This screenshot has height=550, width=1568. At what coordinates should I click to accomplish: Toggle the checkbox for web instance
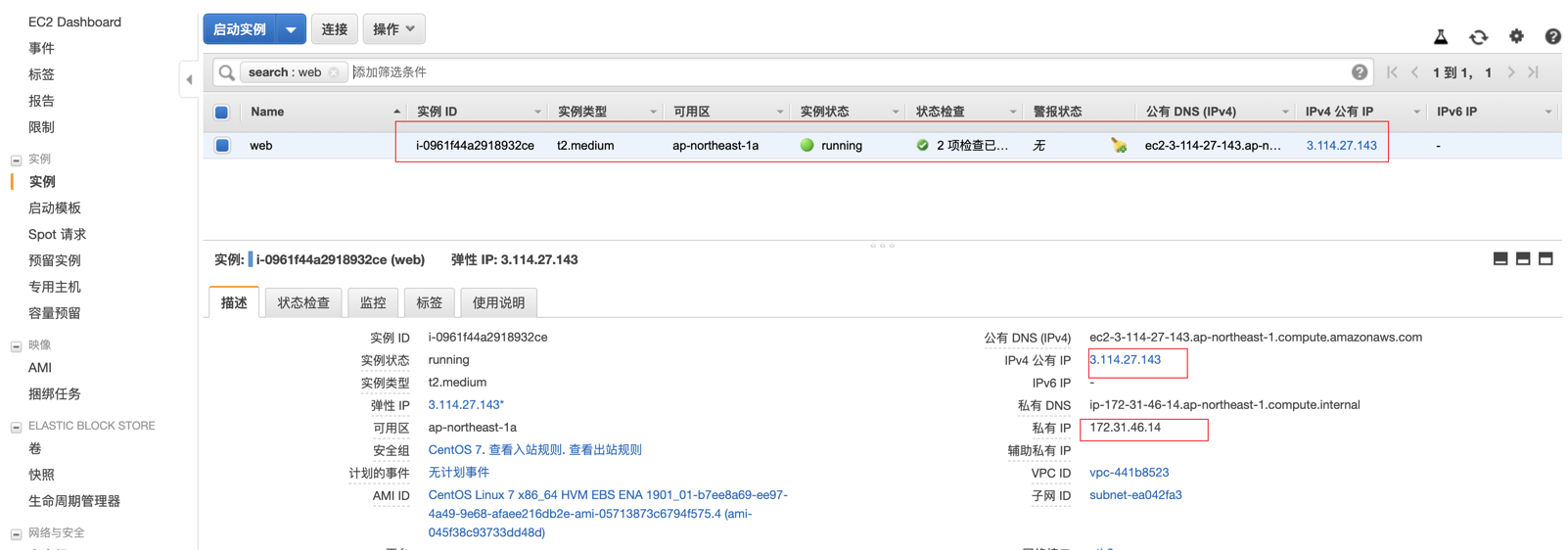222,146
